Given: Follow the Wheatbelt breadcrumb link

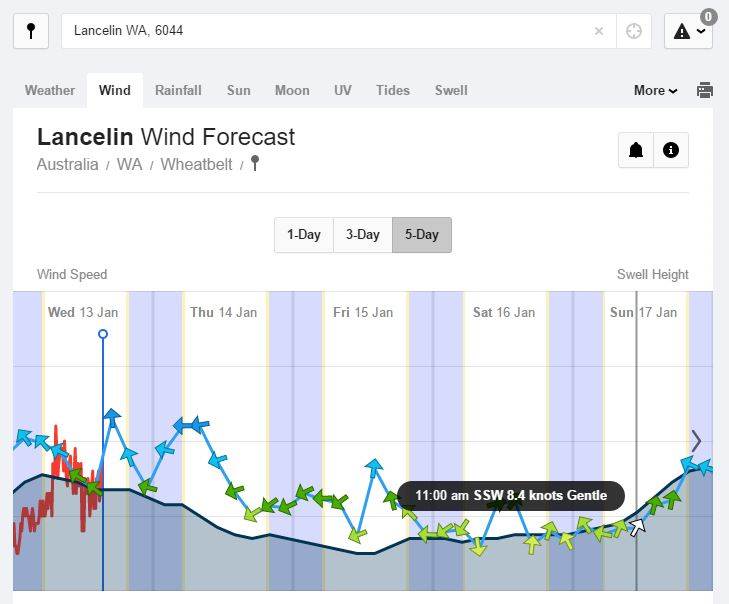Looking at the screenshot, I should point(196,164).
